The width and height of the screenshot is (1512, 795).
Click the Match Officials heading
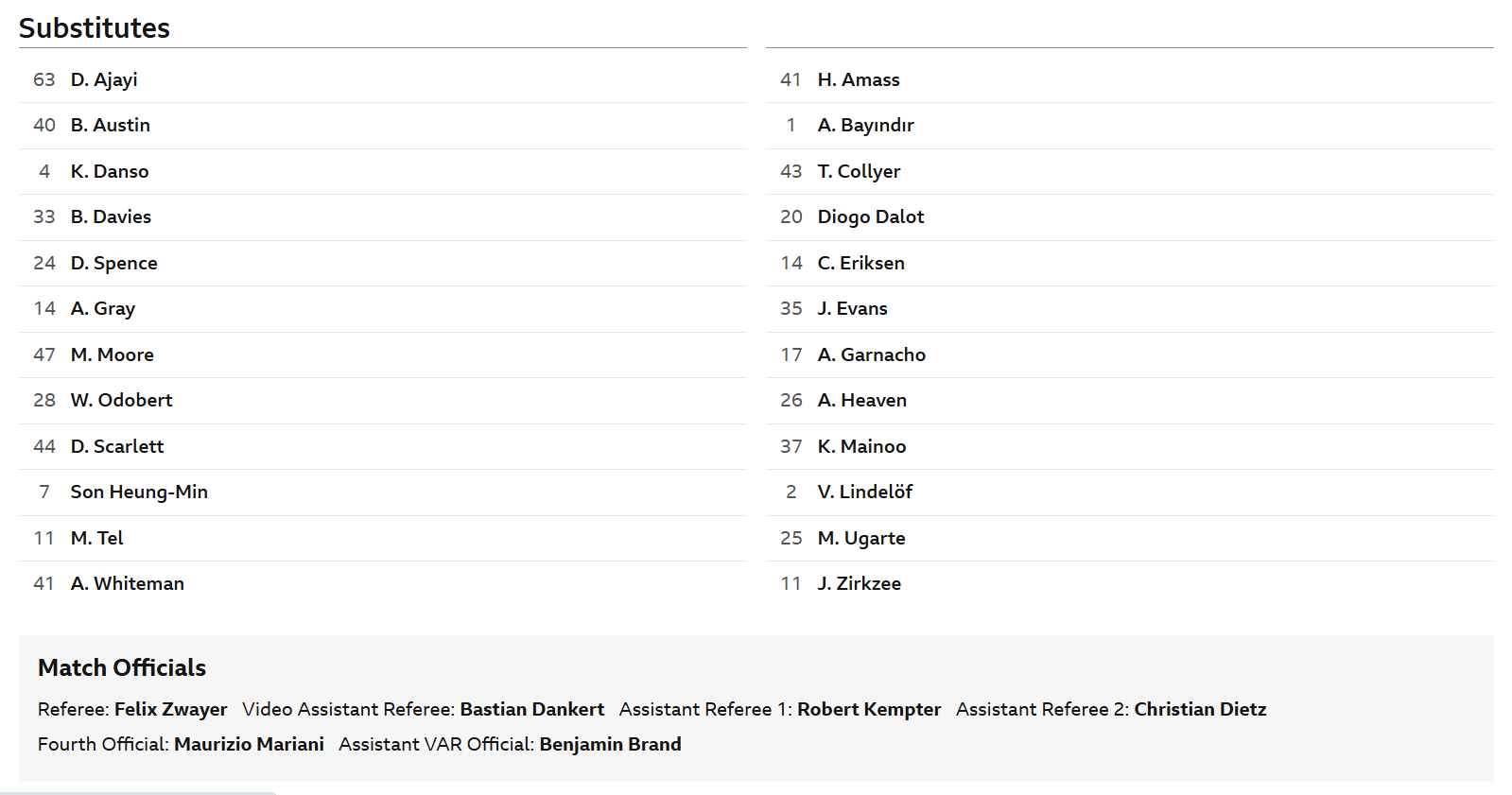(x=122, y=667)
